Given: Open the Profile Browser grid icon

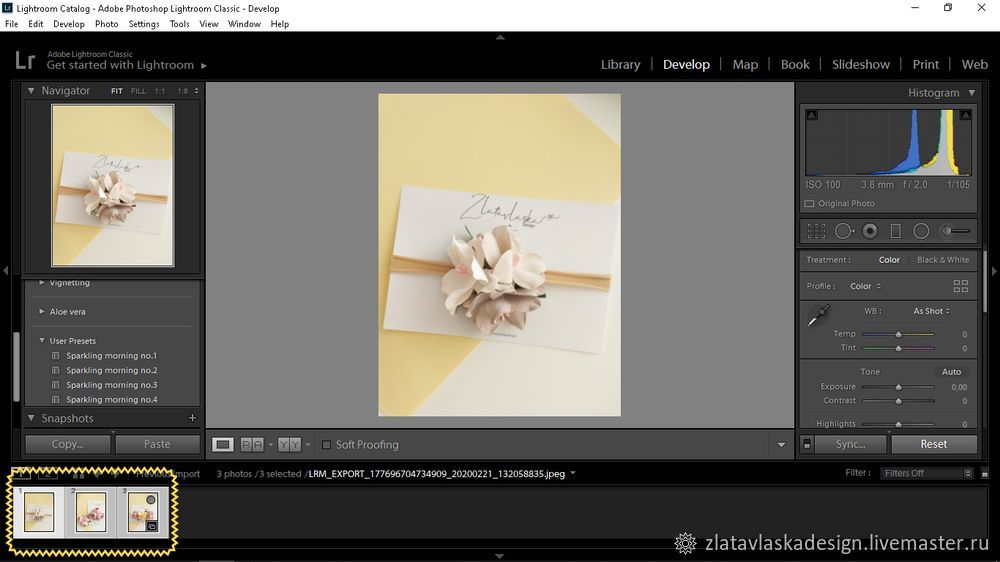Looking at the screenshot, I should (960, 286).
